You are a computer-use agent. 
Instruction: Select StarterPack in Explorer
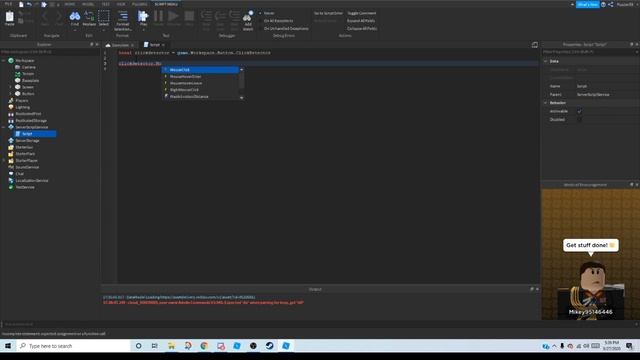point(22,154)
